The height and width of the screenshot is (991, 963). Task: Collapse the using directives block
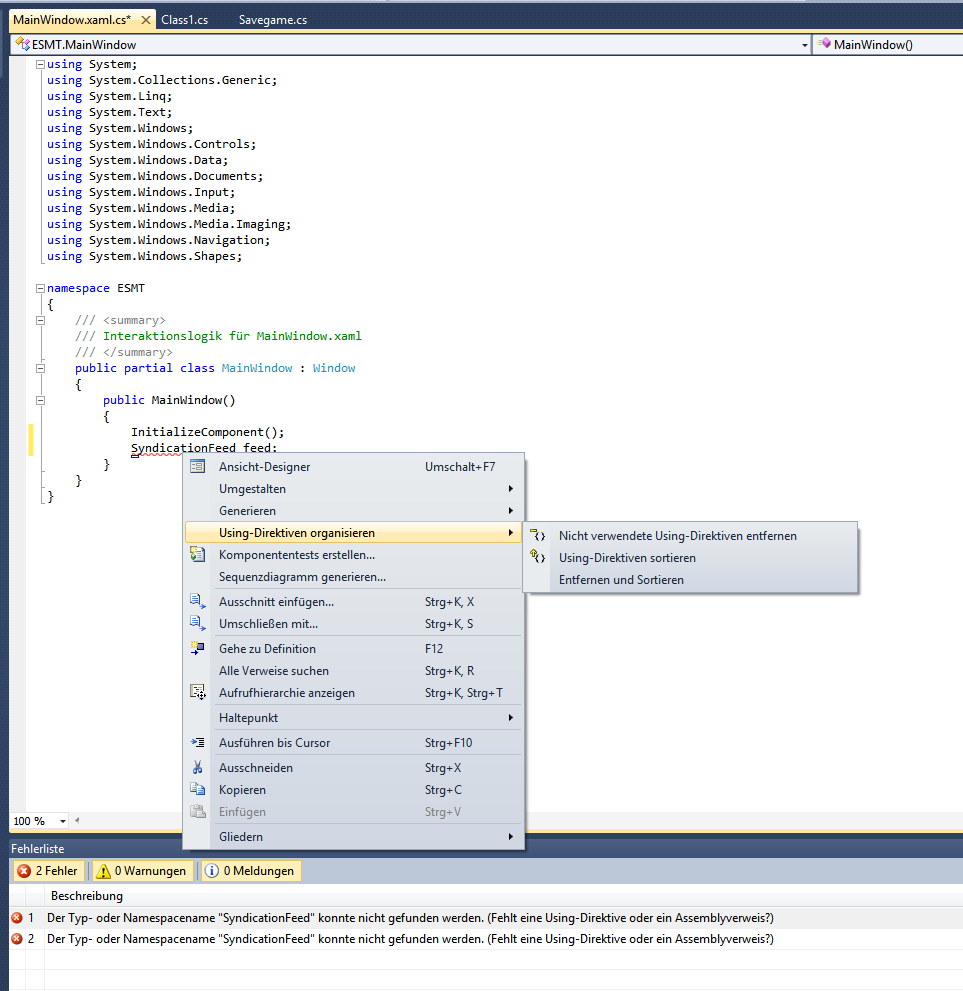tap(40, 64)
